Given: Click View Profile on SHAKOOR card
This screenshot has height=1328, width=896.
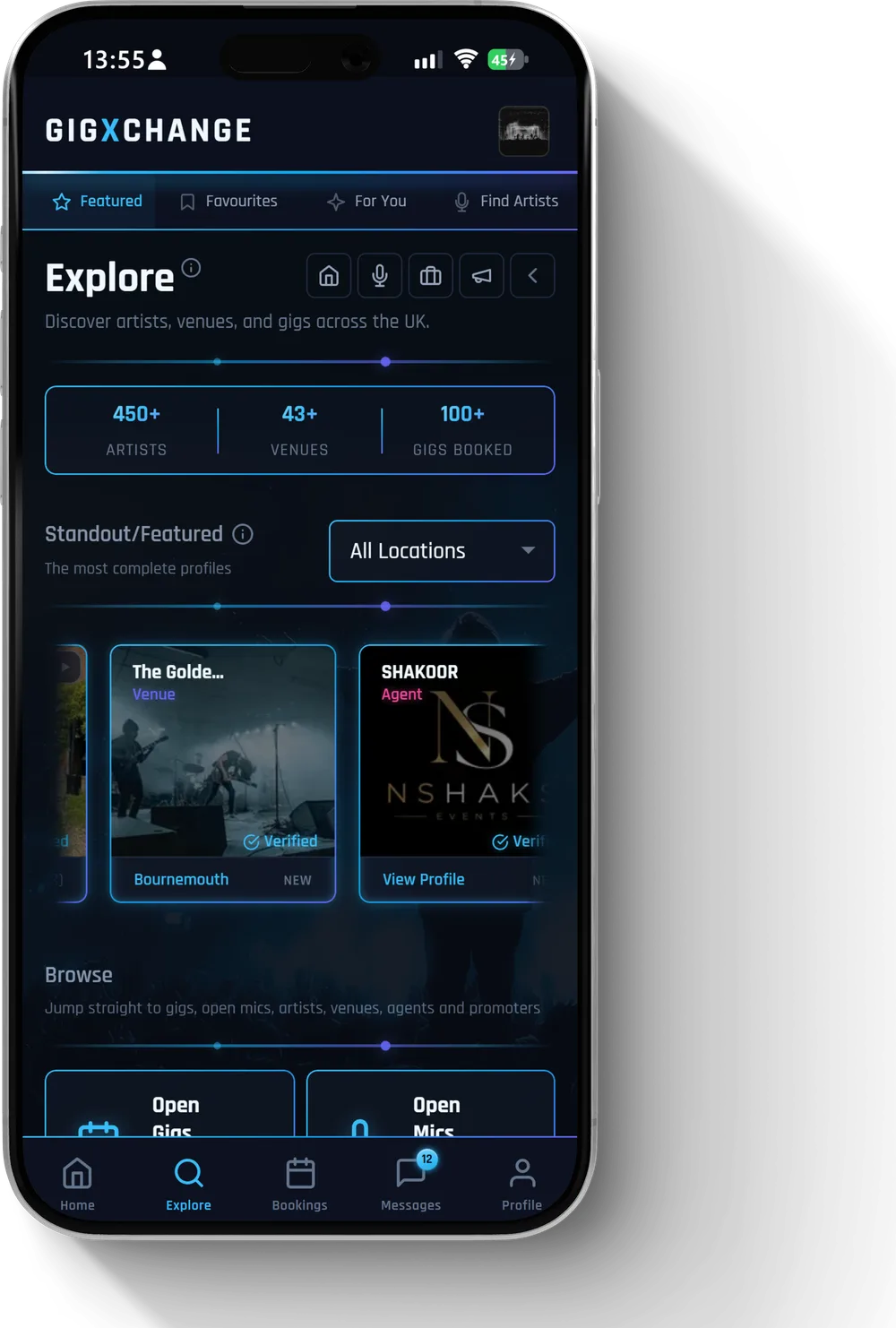Looking at the screenshot, I should 424,880.
